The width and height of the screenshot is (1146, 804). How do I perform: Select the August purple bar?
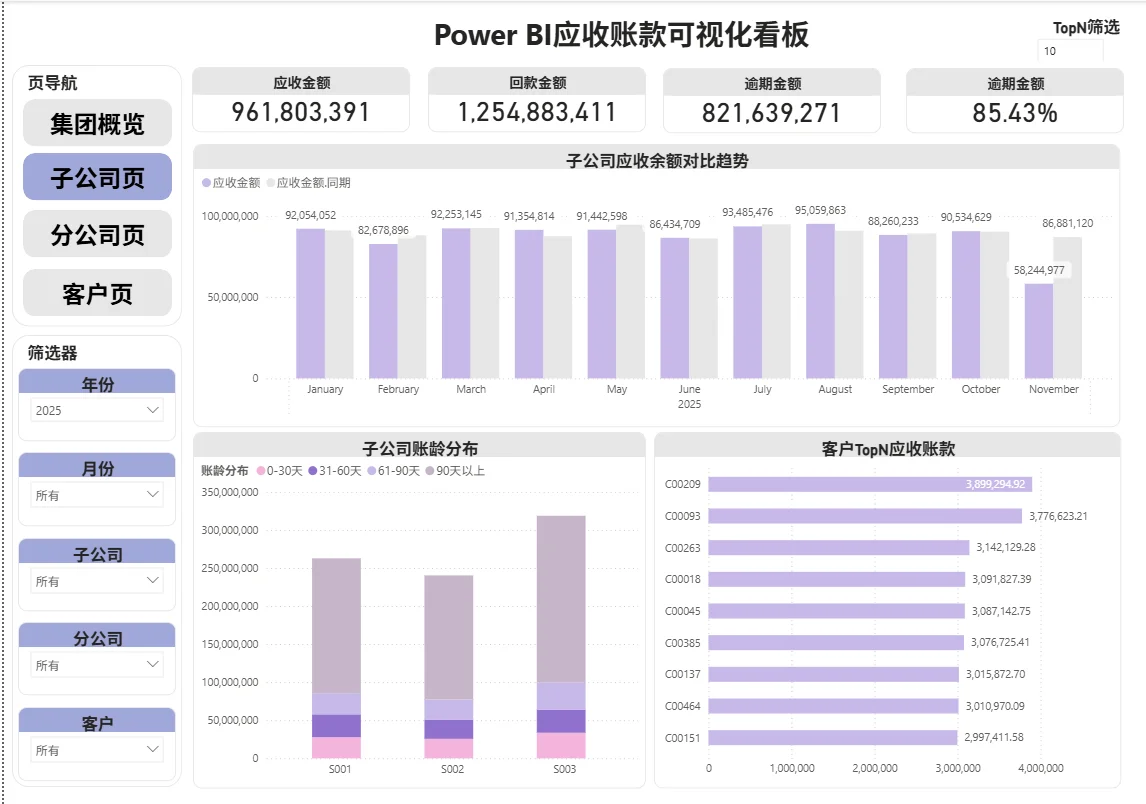820,301
